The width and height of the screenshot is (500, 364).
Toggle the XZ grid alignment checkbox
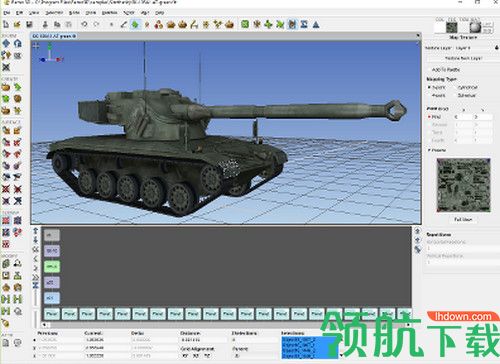[196, 356]
